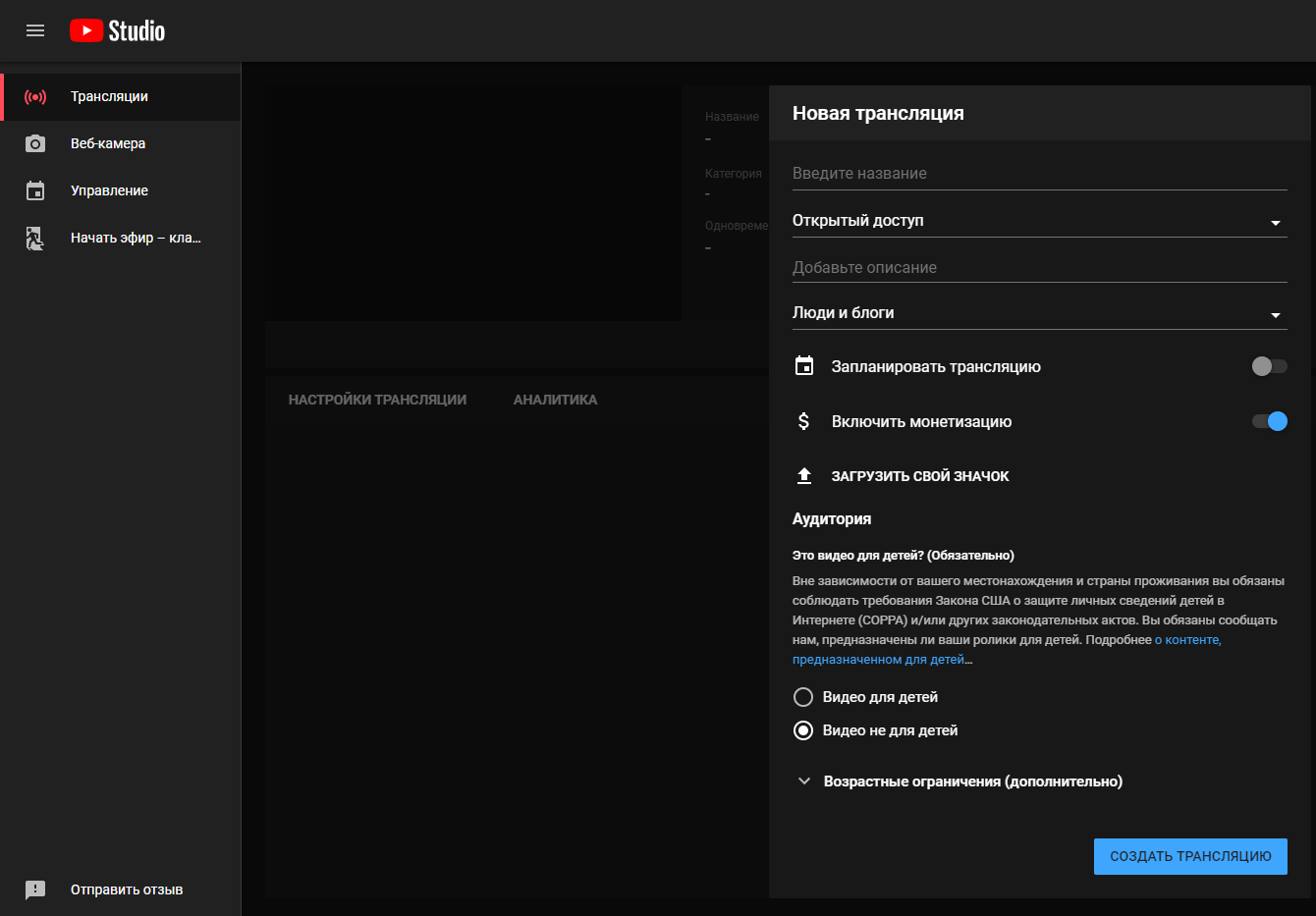Select 'Видео для детей' radio button
This screenshot has height=916, width=1316.
(803, 697)
